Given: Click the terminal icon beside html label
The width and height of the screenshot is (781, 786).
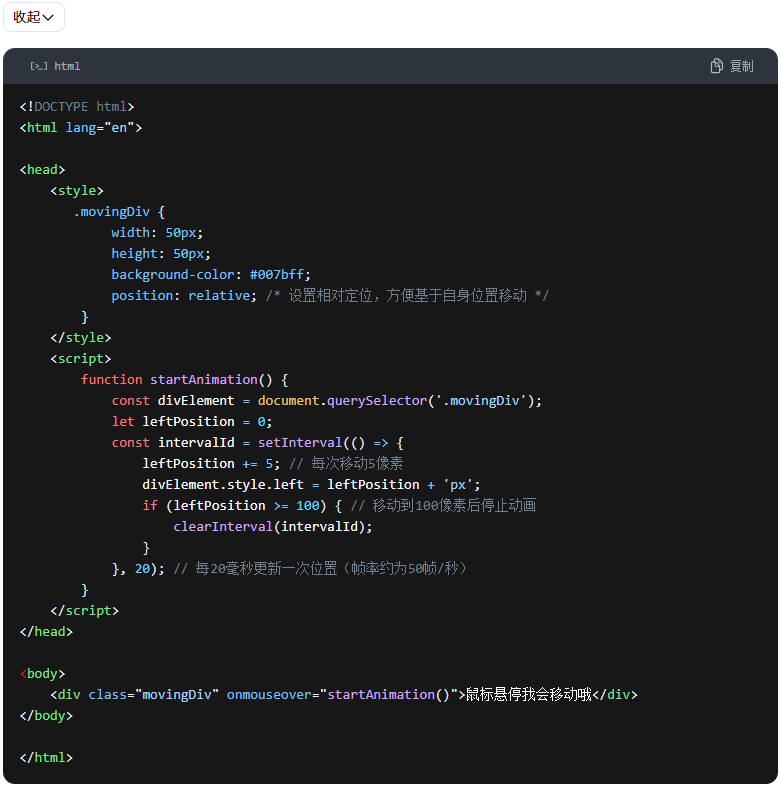Looking at the screenshot, I should pos(38,66).
